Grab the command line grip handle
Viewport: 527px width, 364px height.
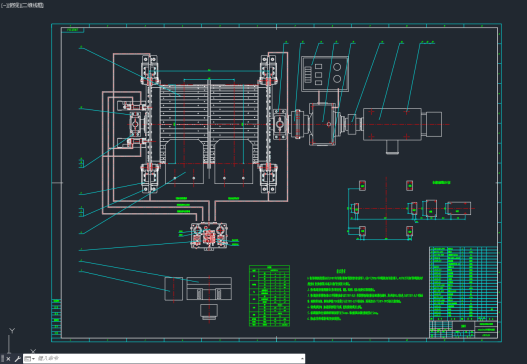click(x=2, y=359)
